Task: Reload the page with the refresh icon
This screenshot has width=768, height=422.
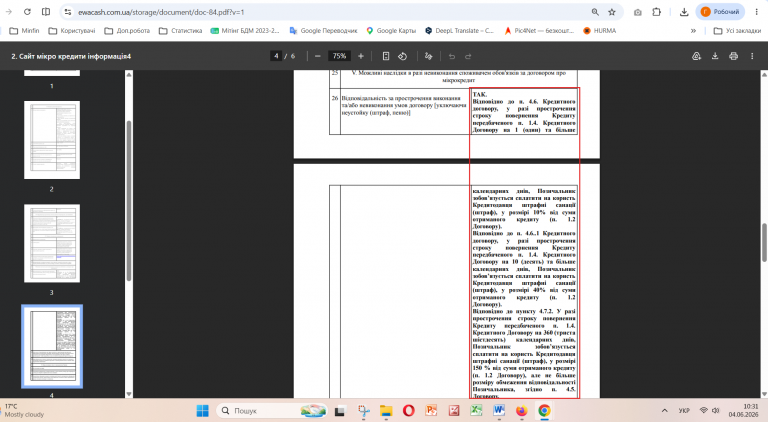Action: point(27,12)
